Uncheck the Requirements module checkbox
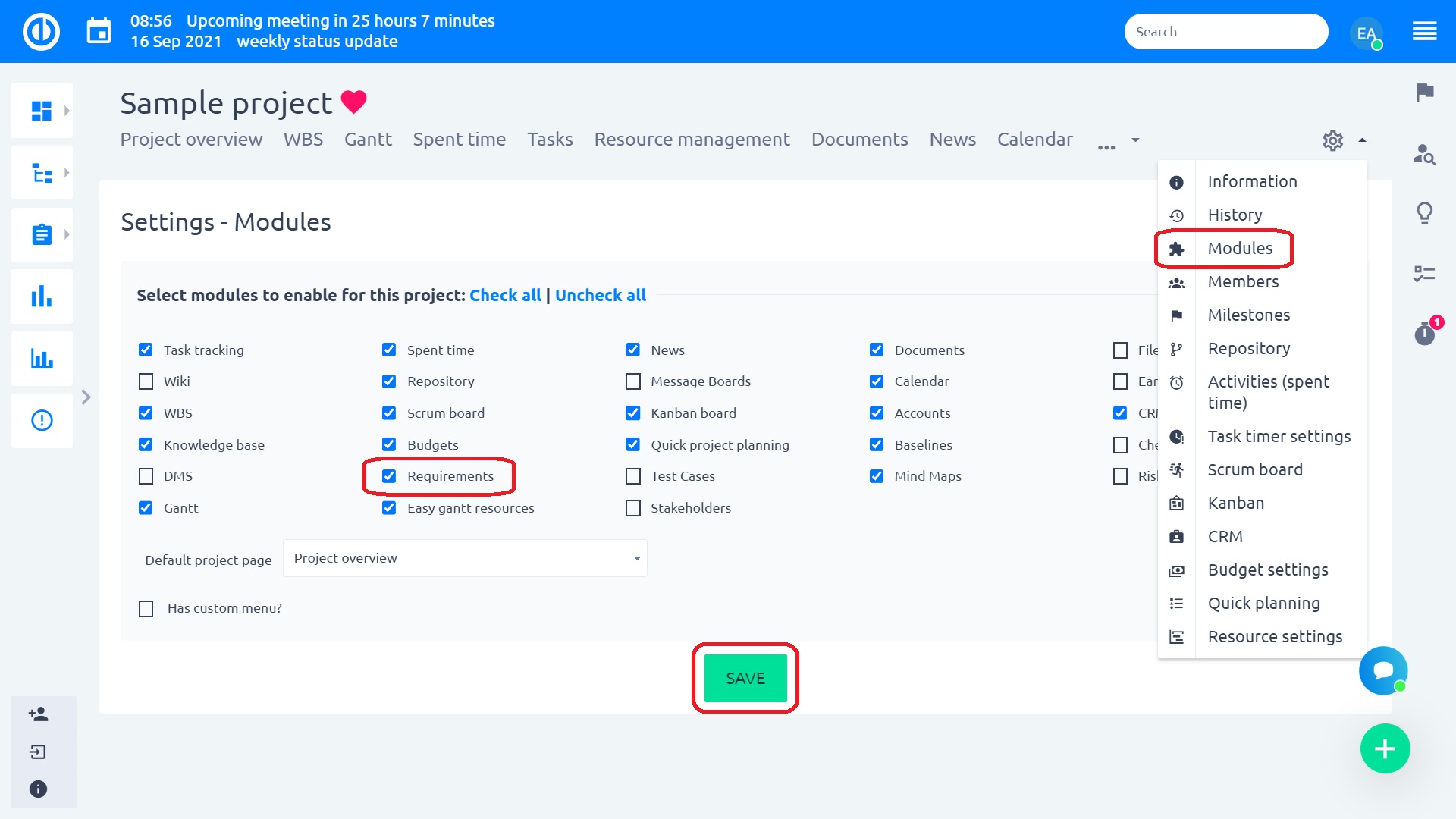Image resolution: width=1456 pixels, height=819 pixels. (389, 476)
